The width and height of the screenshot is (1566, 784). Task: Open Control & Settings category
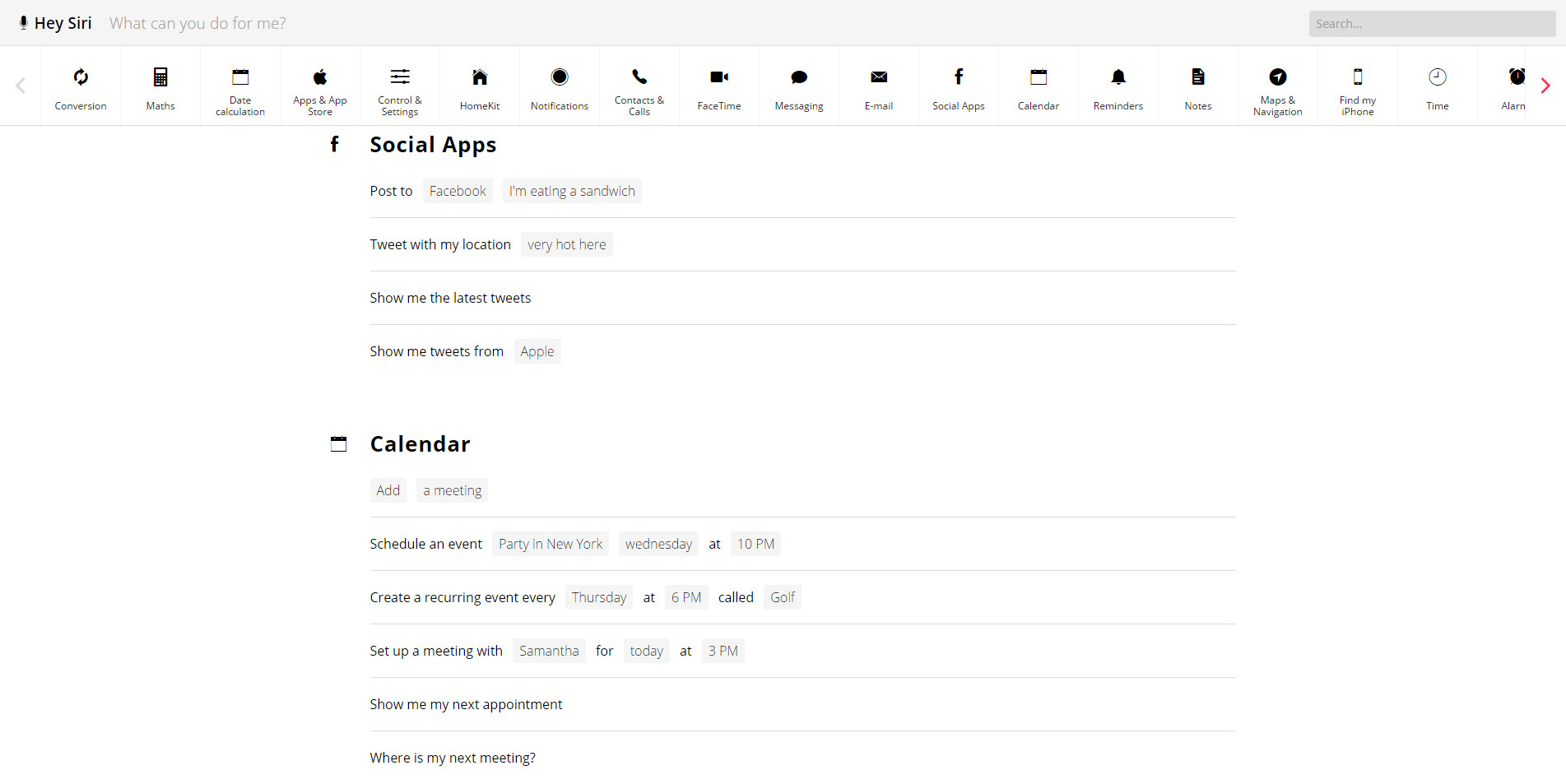click(x=400, y=86)
